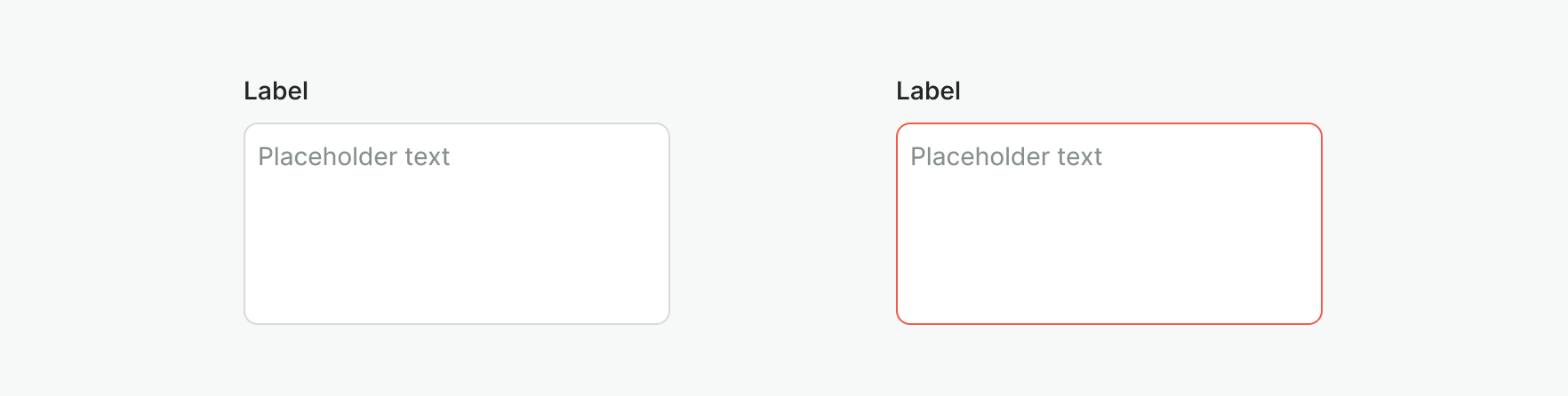Click the word "text" in the red-bordered field
This screenshot has height=396, width=1568.
1080,157
